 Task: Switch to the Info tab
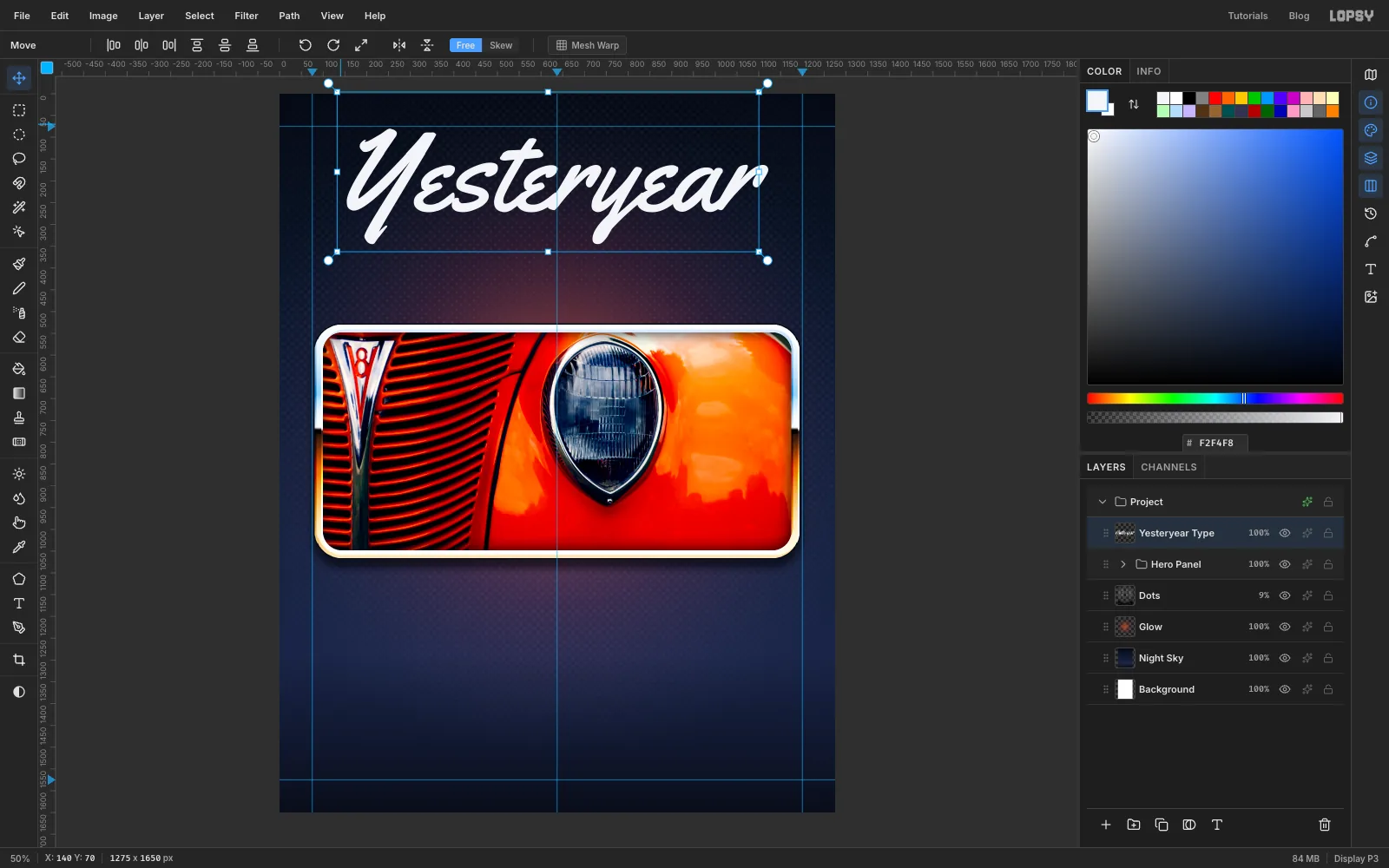pyautogui.click(x=1149, y=71)
